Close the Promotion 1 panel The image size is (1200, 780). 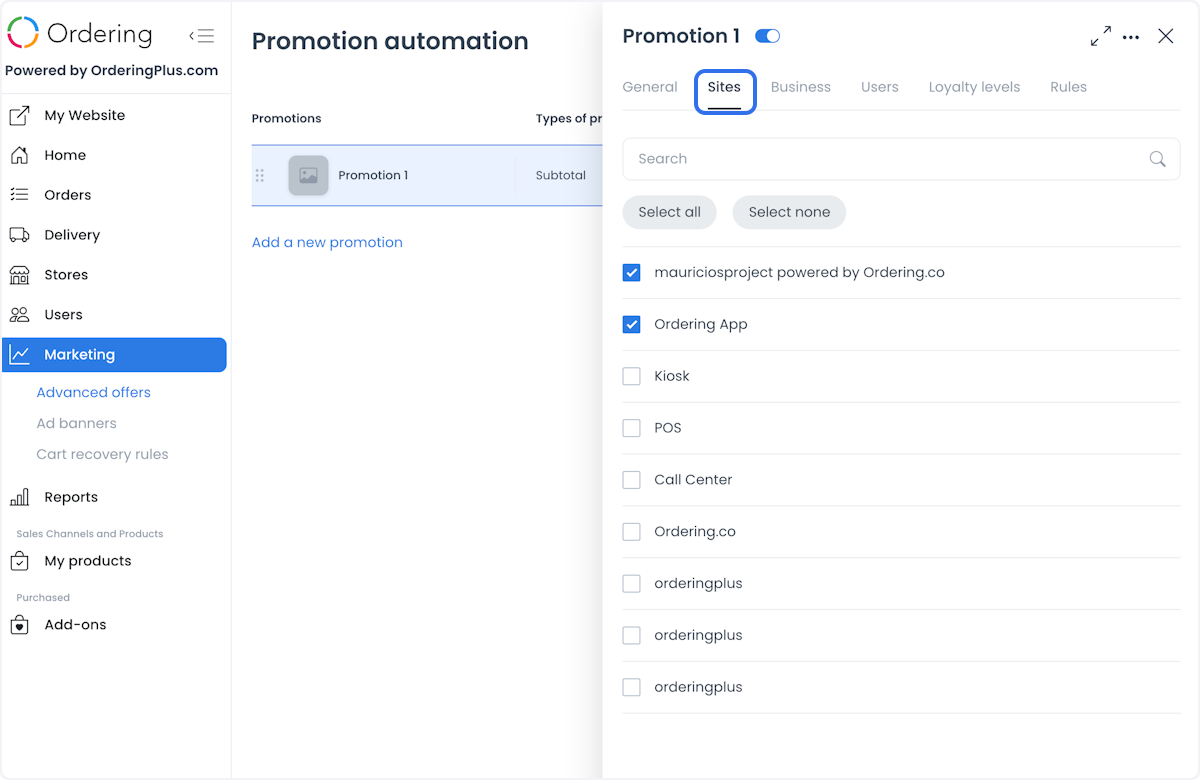tap(1166, 36)
